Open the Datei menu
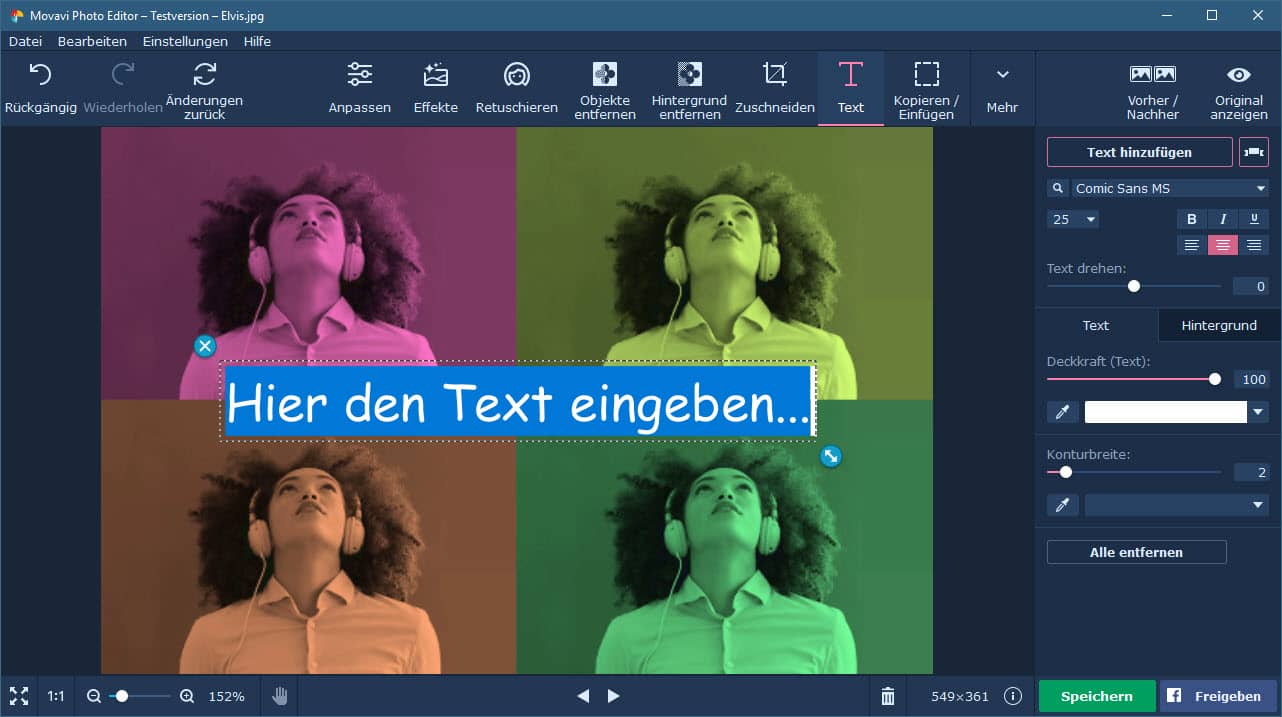Image resolution: width=1282 pixels, height=717 pixels. tap(25, 41)
